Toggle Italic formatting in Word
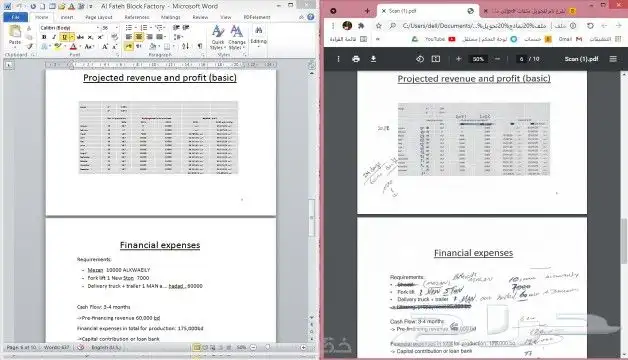Viewport: 628px width, 360px height. coord(54,37)
